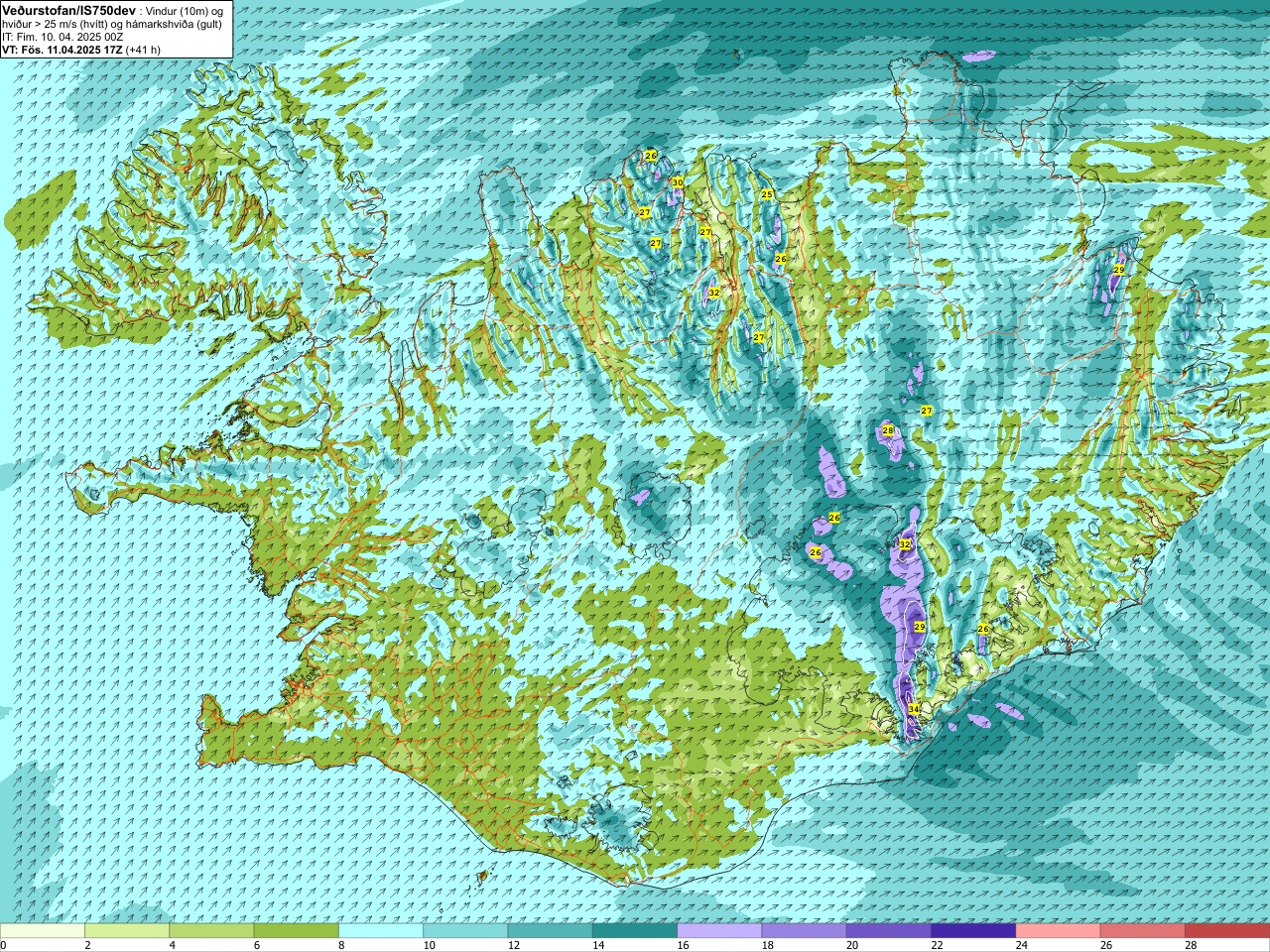Click the yellow gust label '34'
Image resolution: width=1270 pixels, height=952 pixels.
point(914,709)
